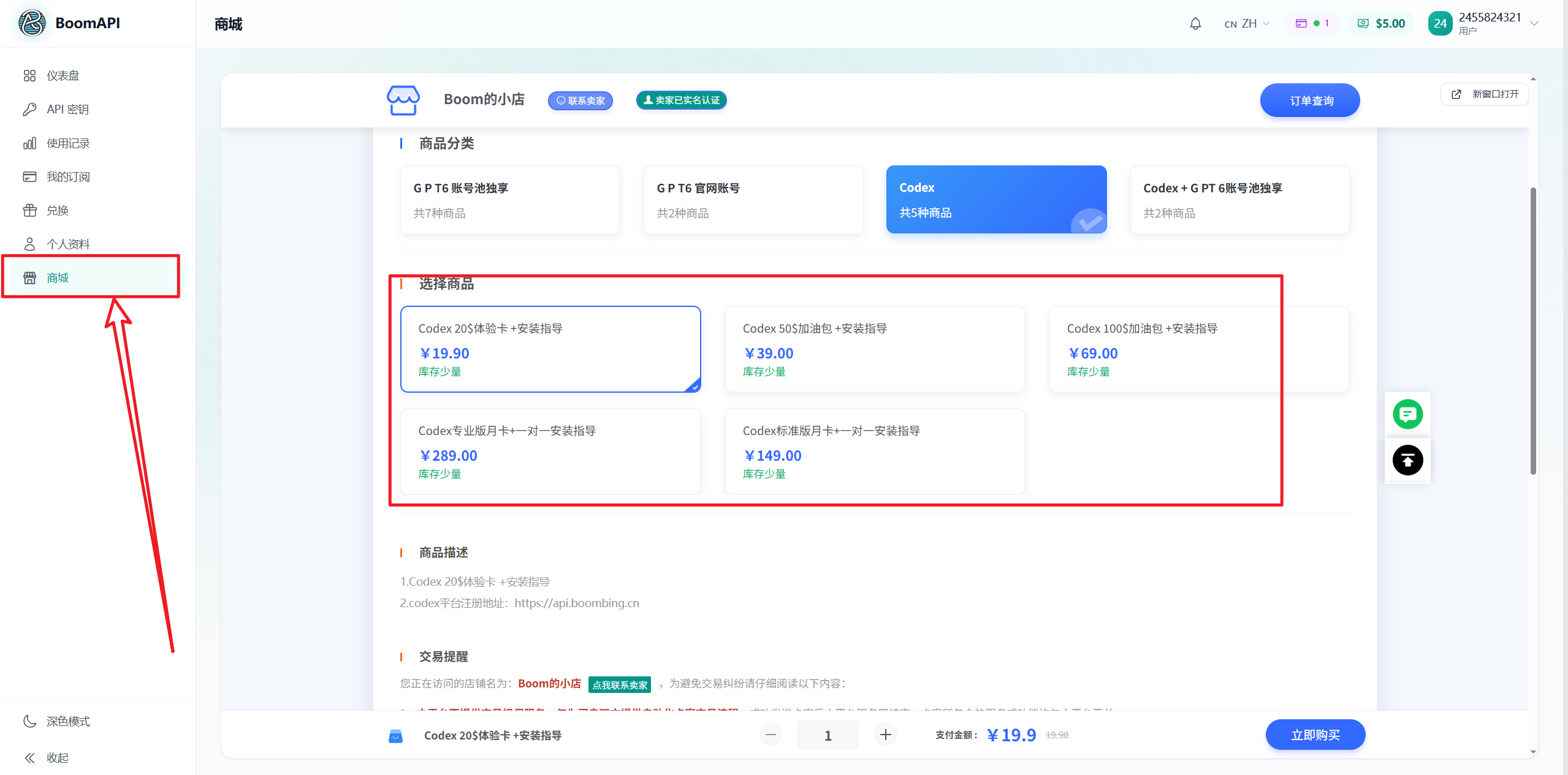Open the ZH language dropdown
This screenshot has width=1568, height=775.
[x=1247, y=23]
